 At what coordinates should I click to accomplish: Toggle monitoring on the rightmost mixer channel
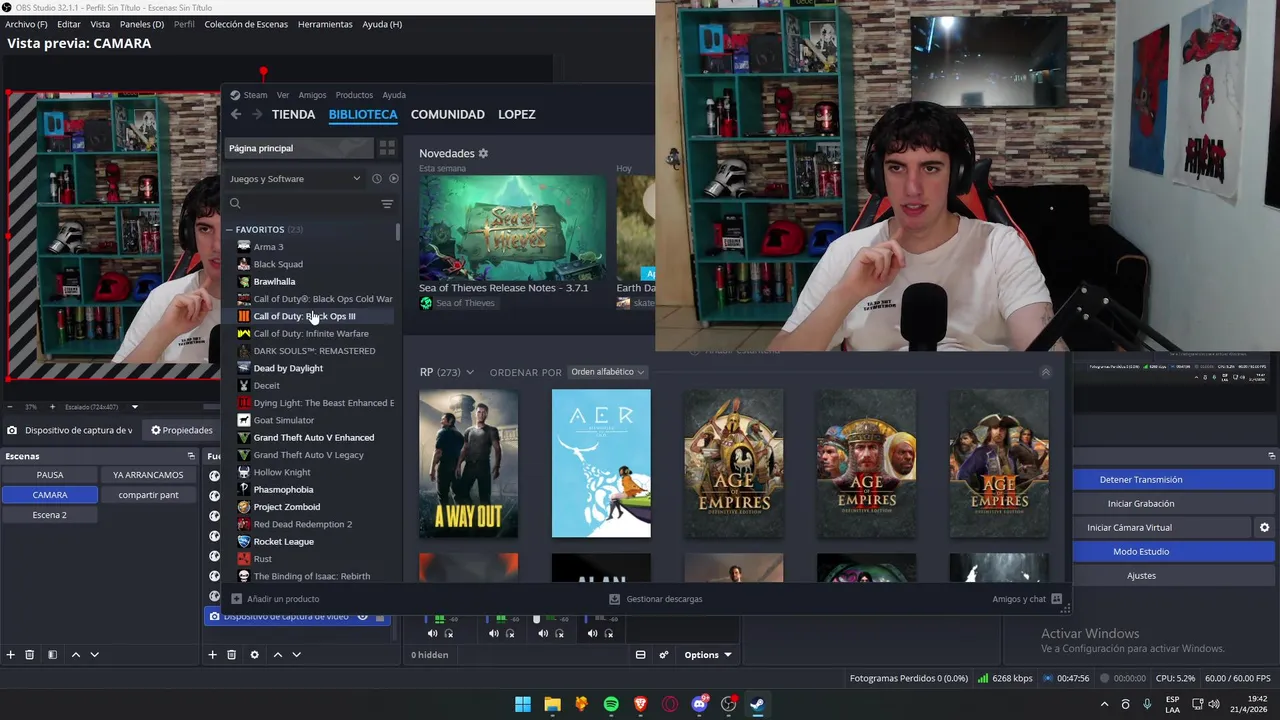(x=609, y=633)
